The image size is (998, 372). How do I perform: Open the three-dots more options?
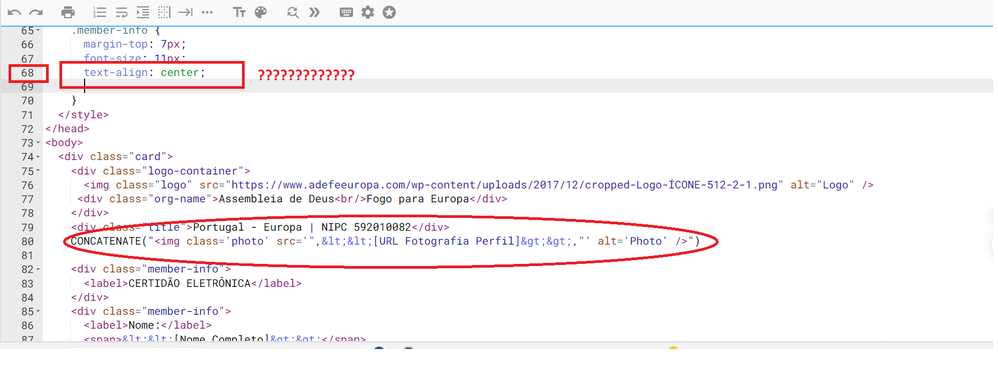207,12
